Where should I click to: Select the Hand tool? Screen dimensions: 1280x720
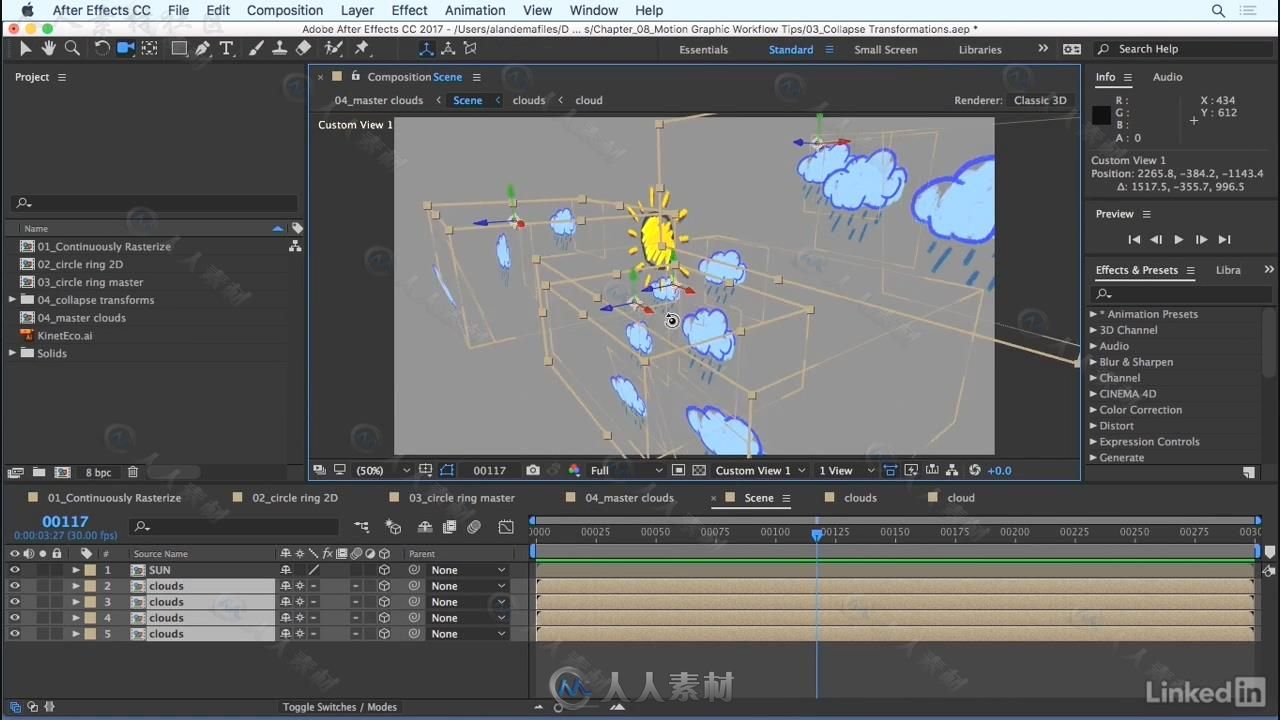pos(48,48)
